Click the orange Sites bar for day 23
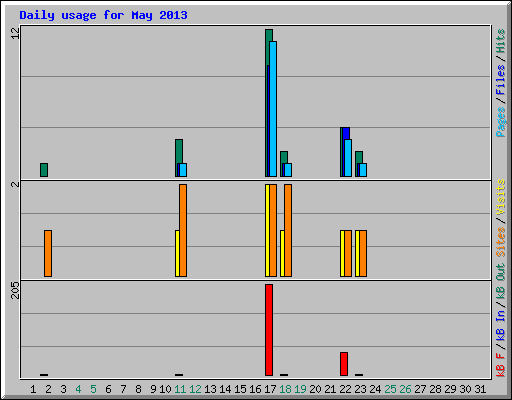512x400 pixels. (363, 253)
